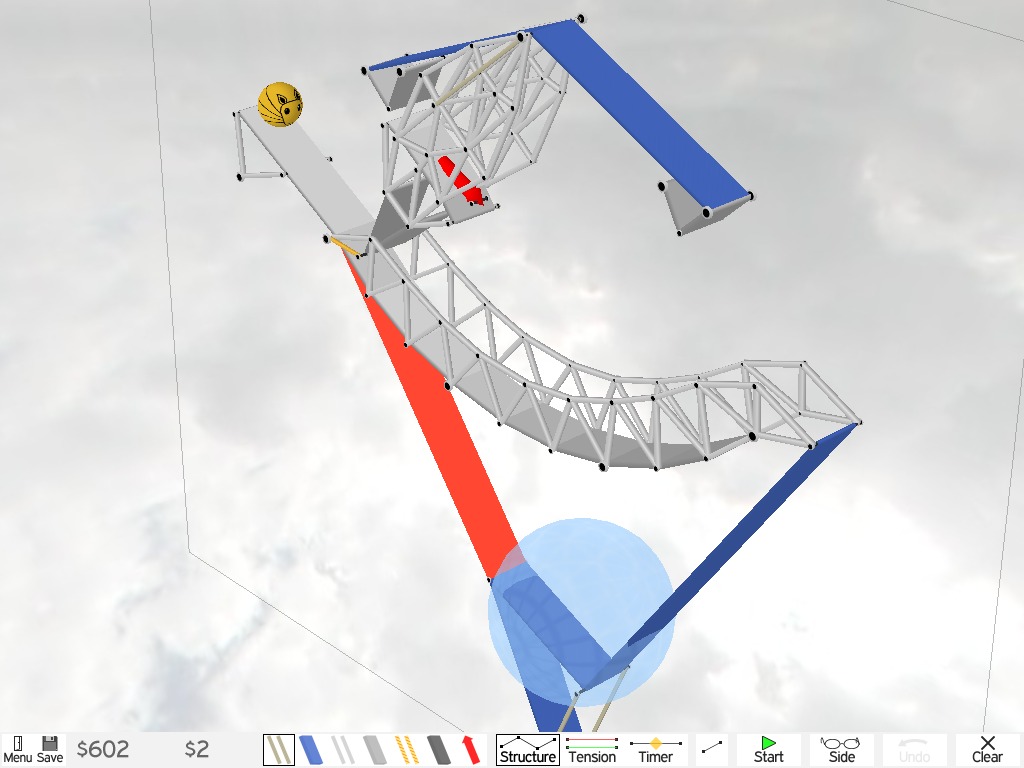The height and width of the screenshot is (768, 1024).
Task: Select the tan beam material
Action: tap(279, 750)
